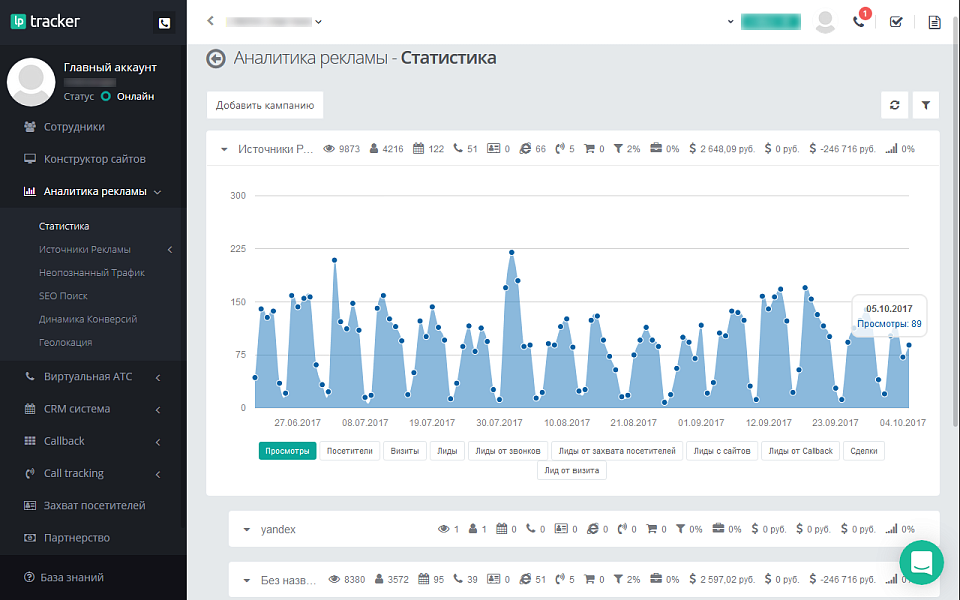This screenshot has height=600, width=960.
Task: Refresh statistics with the reload icon
Action: [x=895, y=104]
